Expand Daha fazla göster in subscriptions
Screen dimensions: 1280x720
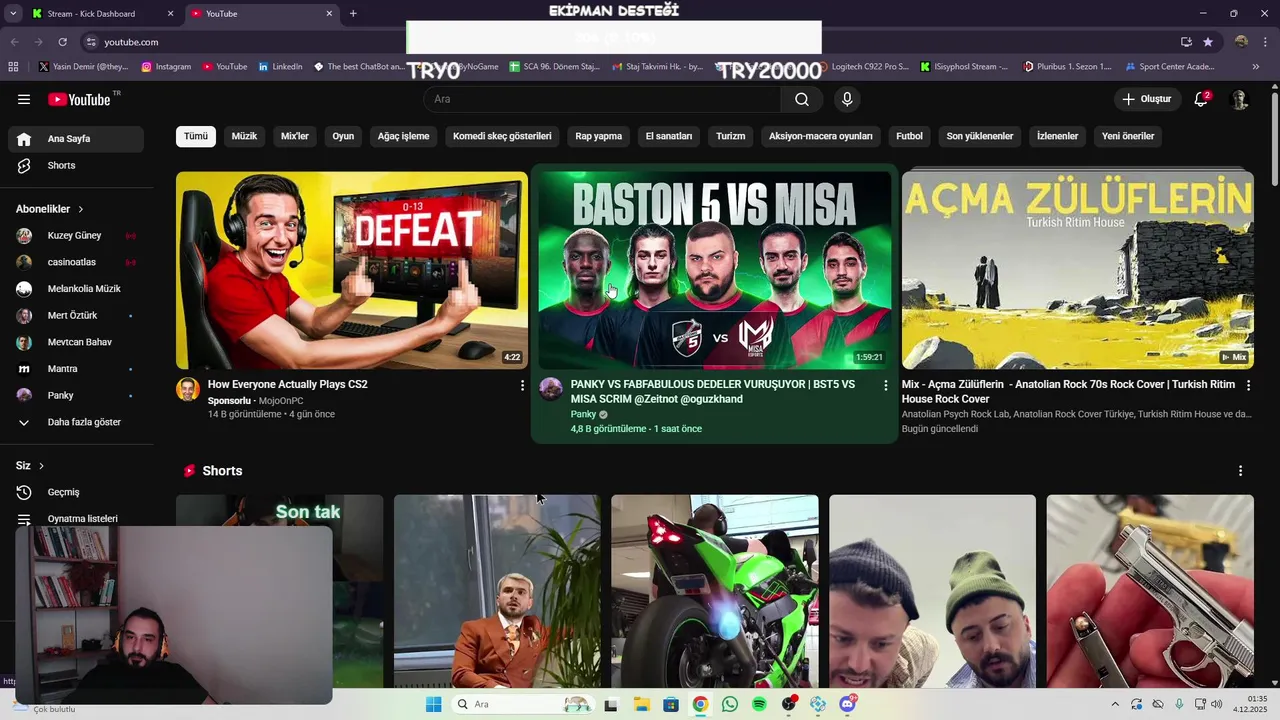[76, 422]
